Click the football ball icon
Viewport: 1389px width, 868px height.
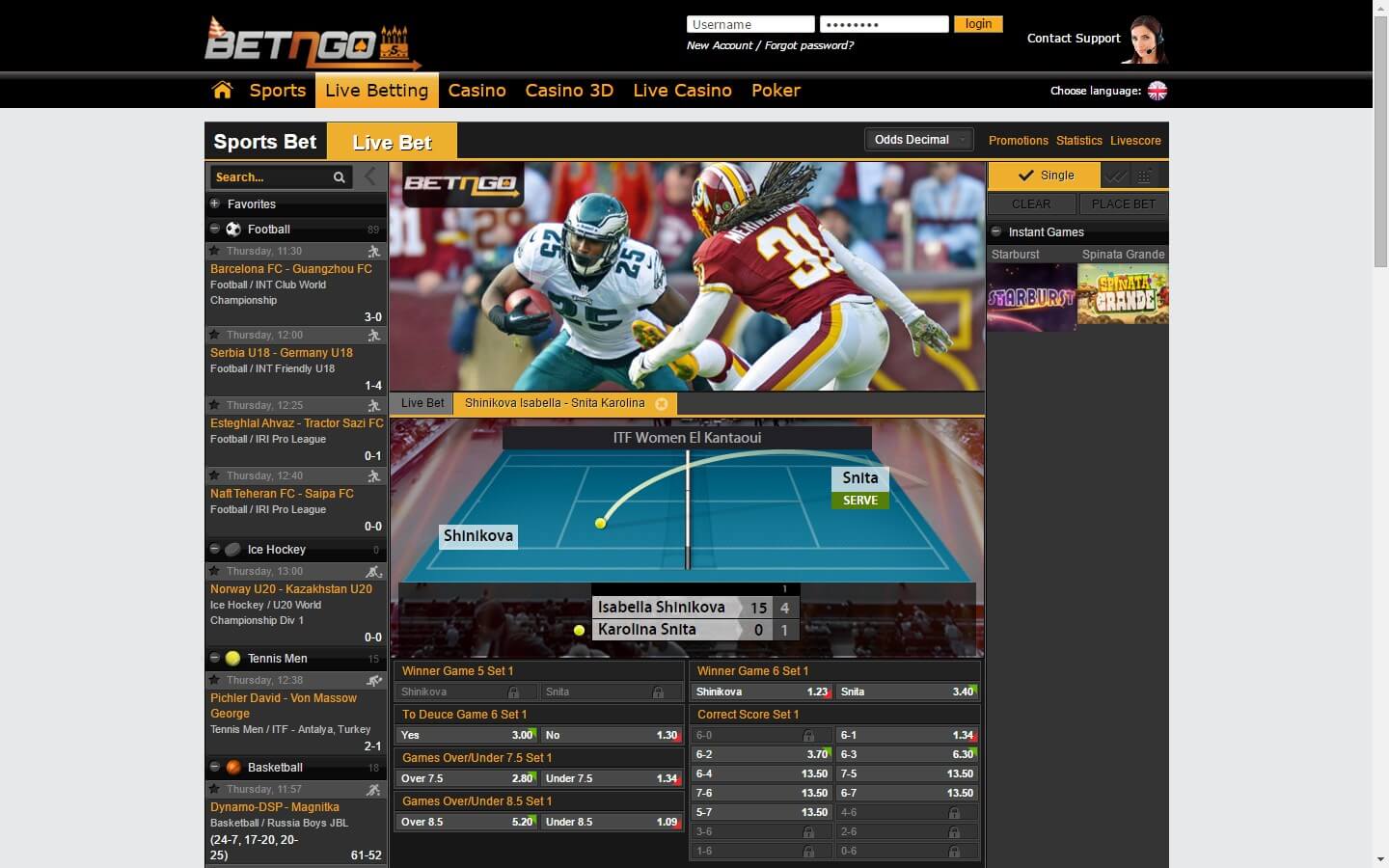(x=233, y=230)
